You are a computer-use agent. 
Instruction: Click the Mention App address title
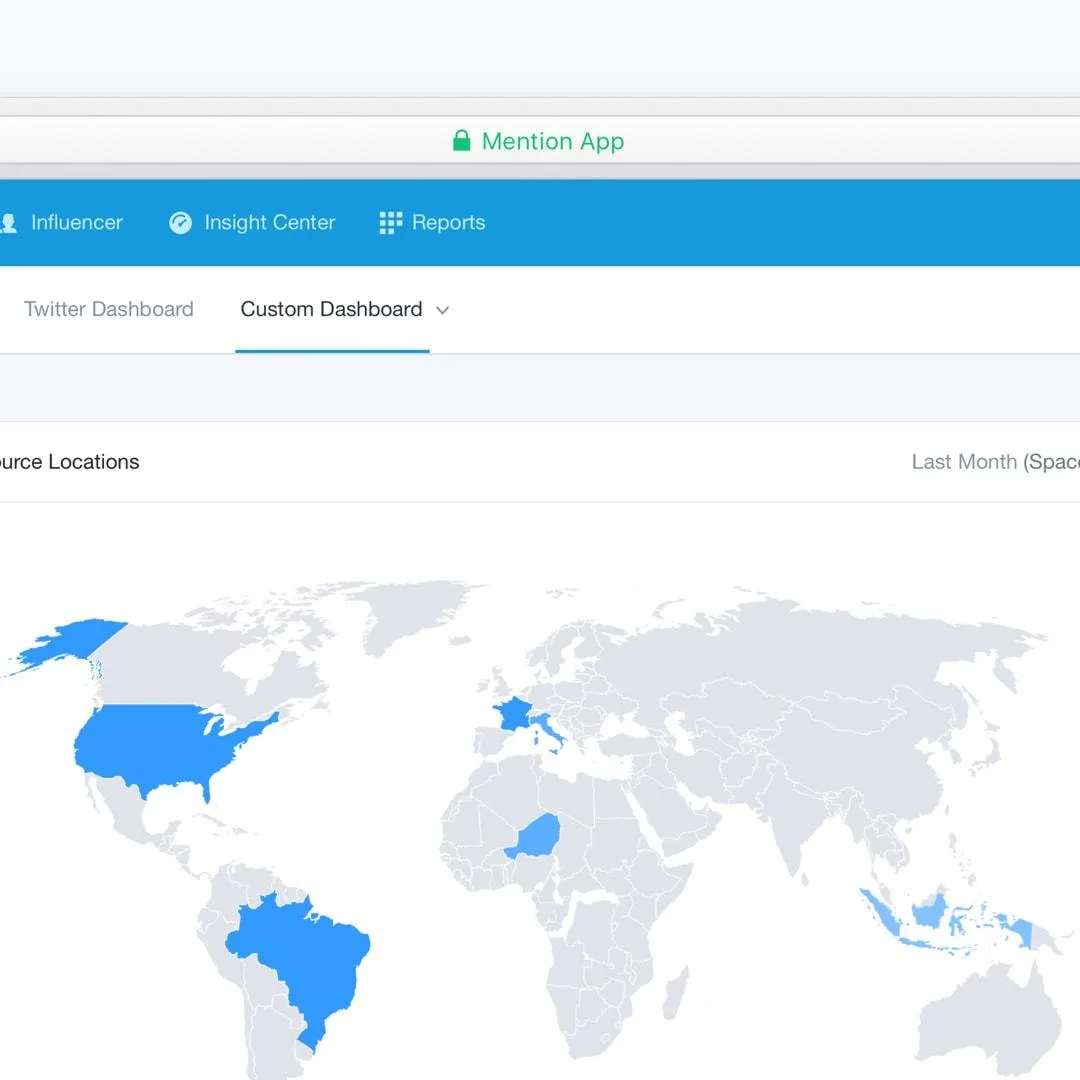553,141
